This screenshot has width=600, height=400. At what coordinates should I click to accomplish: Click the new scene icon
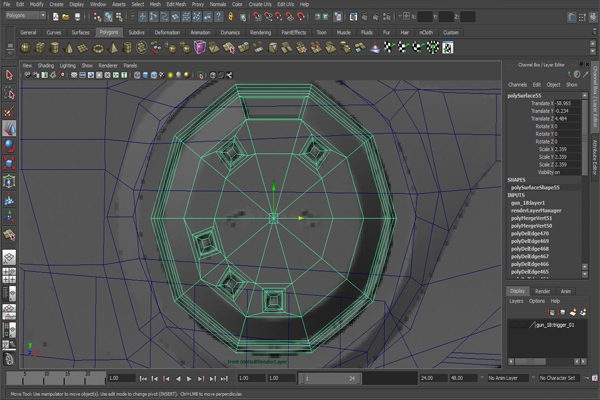pyautogui.click(x=56, y=17)
